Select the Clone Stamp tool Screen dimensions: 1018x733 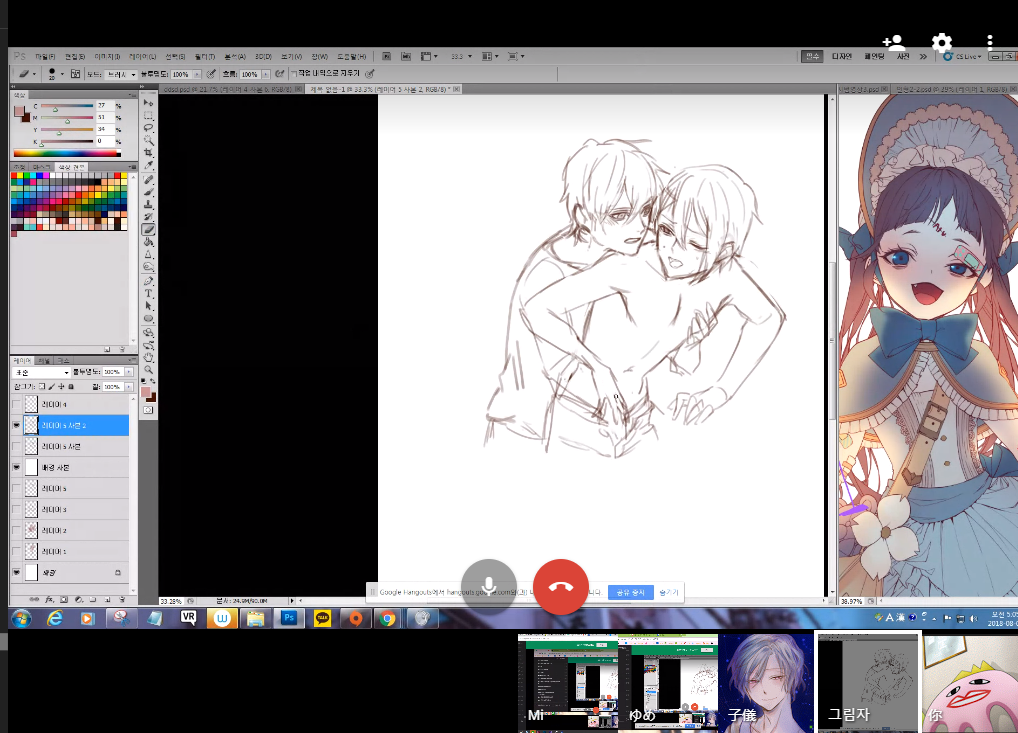pyautogui.click(x=149, y=205)
